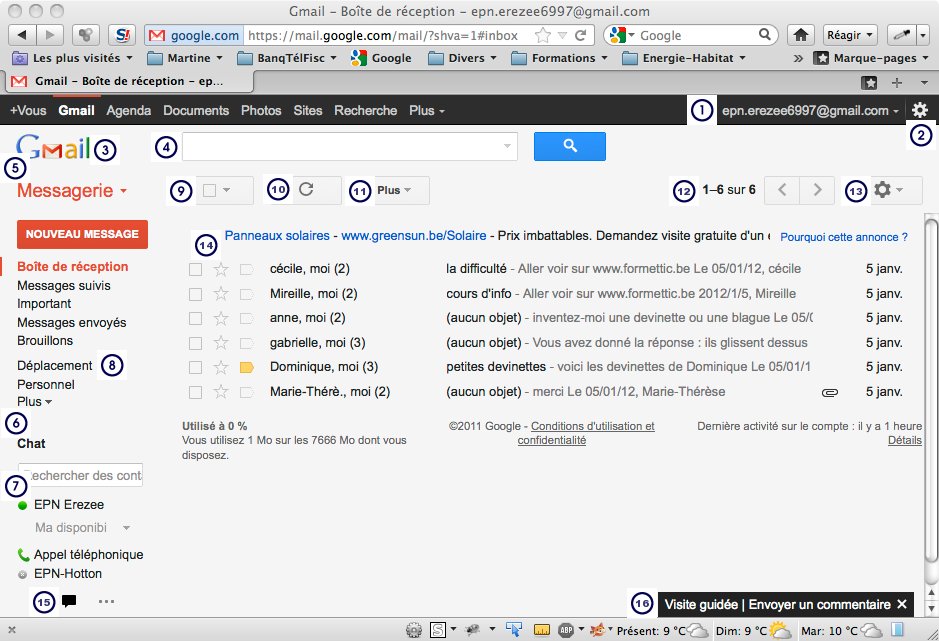Click the Adblock Plus ABP status bar icon
This screenshot has height=641, width=939.
click(x=566, y=630)
